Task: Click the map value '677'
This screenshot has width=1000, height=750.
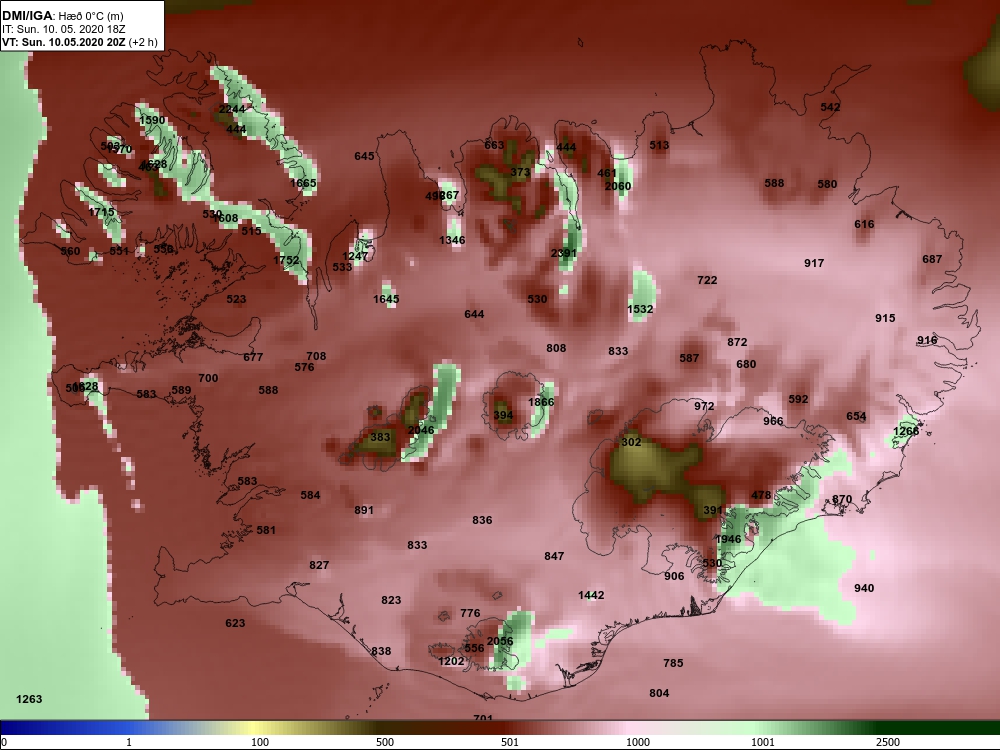Action: tap(253, 358)
